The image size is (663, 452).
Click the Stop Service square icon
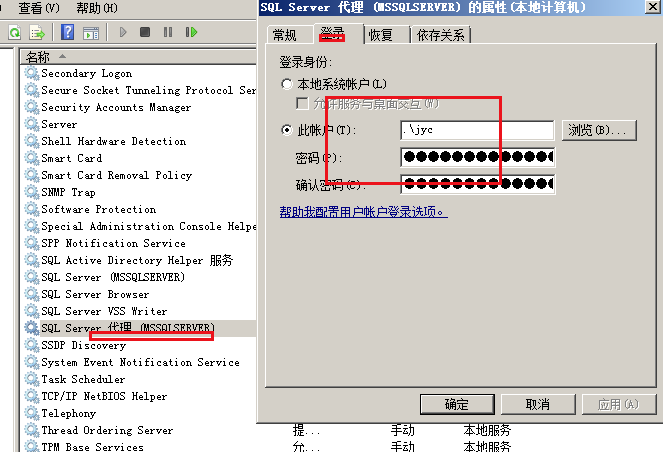(x=145, y=32)
